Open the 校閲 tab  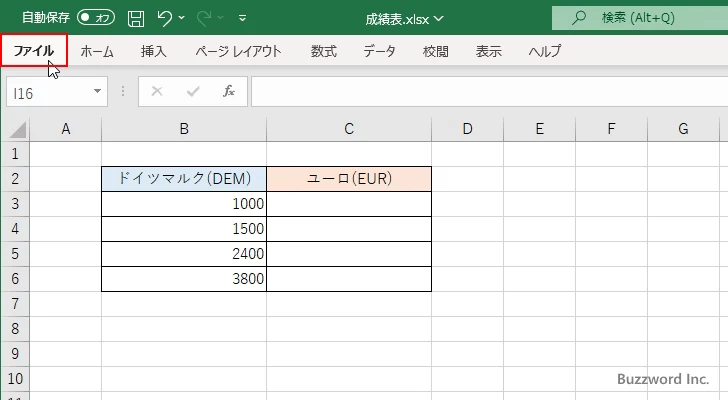pyautogui.click(x=436, y=51)
